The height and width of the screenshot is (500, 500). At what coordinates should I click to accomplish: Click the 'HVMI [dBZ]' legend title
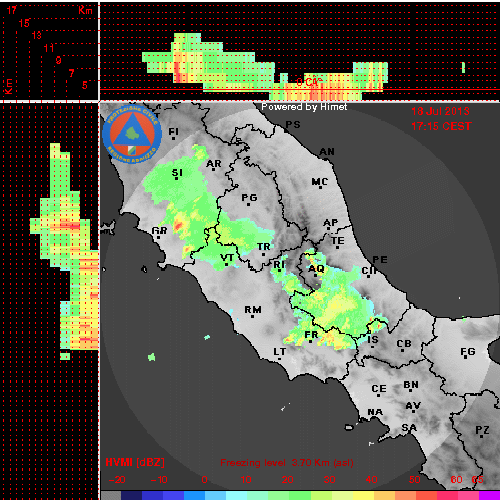pos(135,462)
